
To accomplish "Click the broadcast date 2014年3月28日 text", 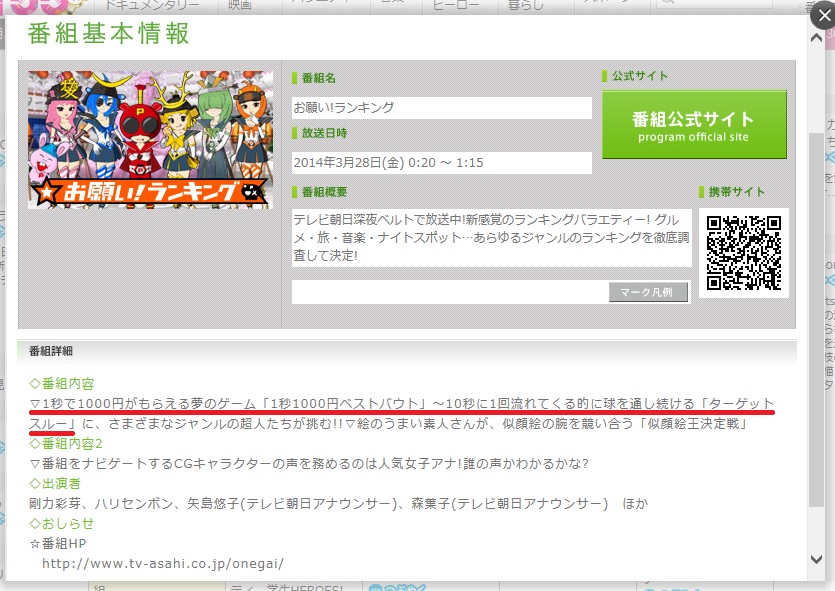I will 388,163.
